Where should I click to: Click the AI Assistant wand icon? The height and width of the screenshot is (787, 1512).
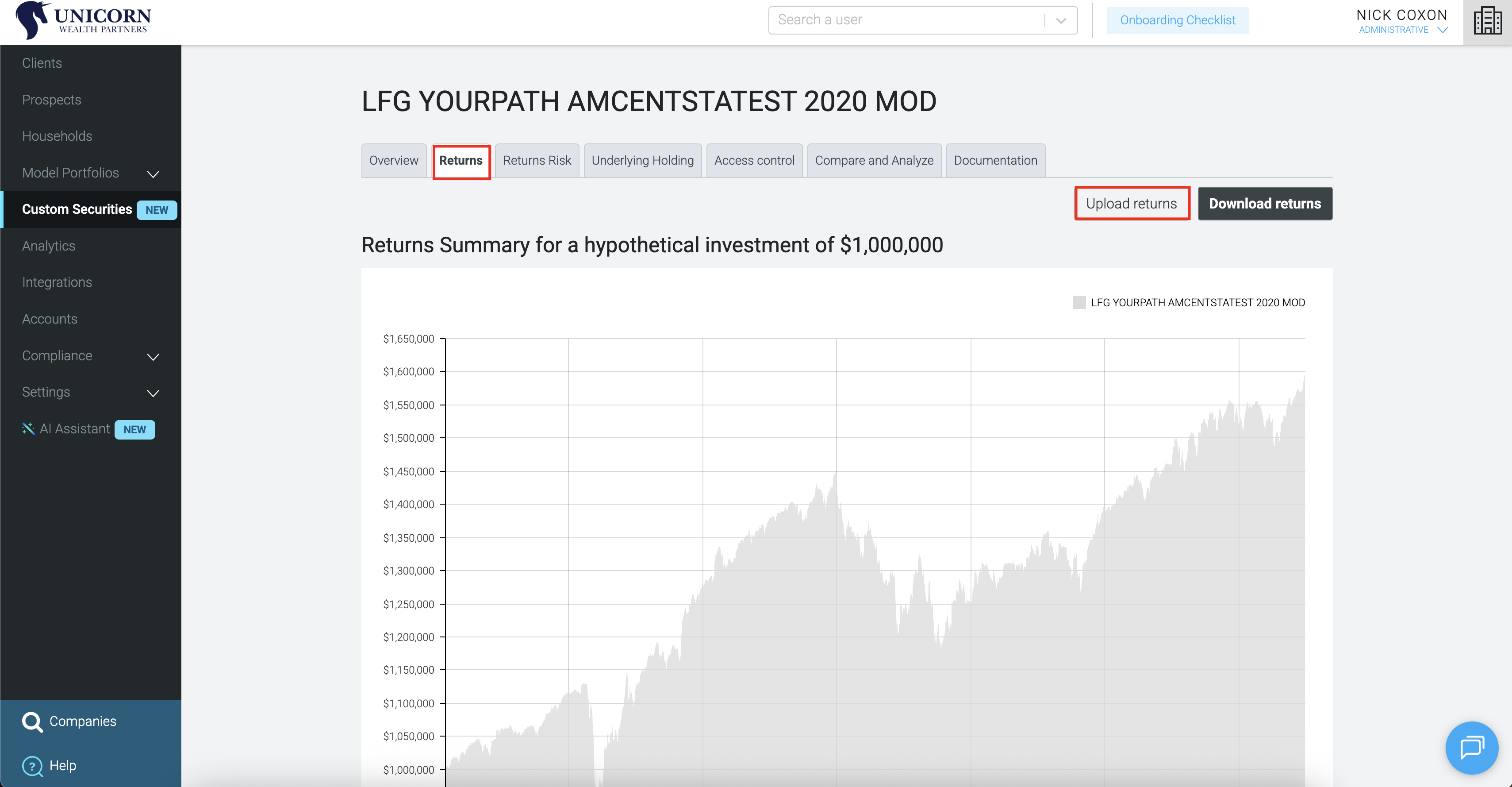click(28, 429)
